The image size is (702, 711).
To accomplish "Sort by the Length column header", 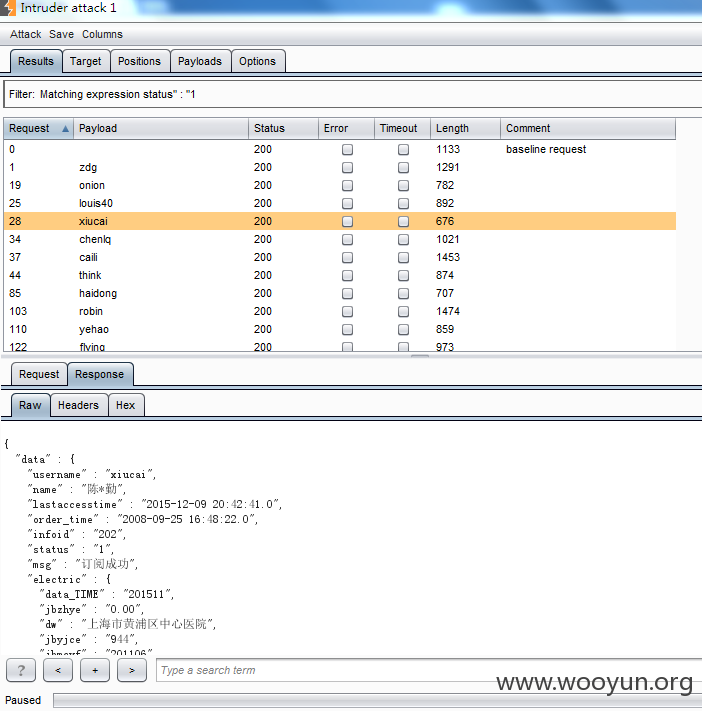I will [x=465, y=129].
